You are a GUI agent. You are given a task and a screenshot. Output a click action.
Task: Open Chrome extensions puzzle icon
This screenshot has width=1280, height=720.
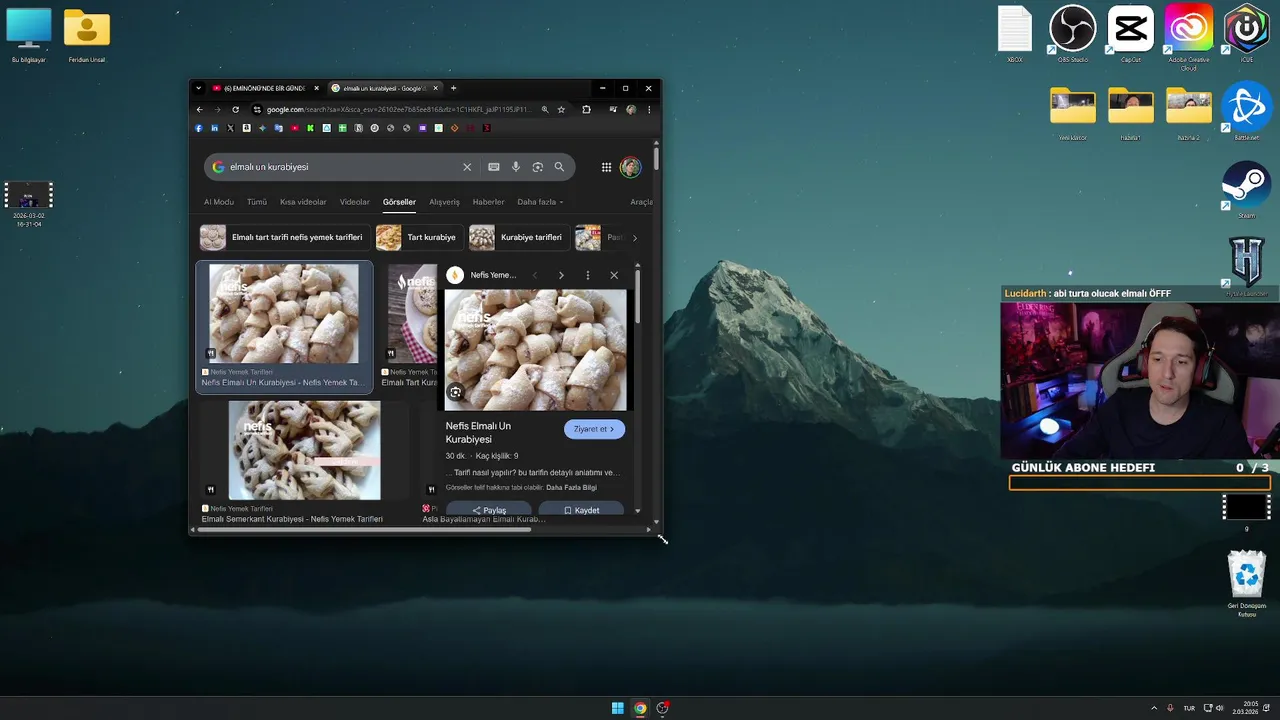586,109
